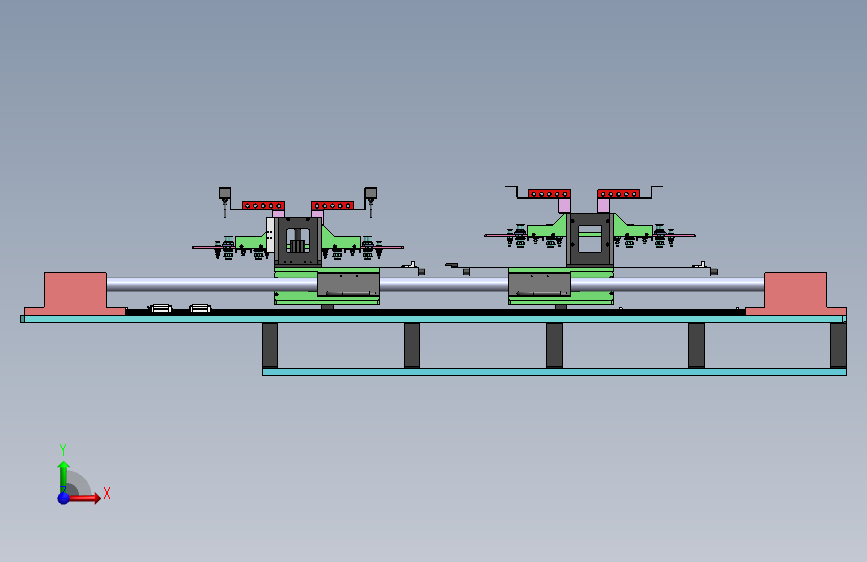Click the blue origin ball of the triad

click(x=64, y=498)
